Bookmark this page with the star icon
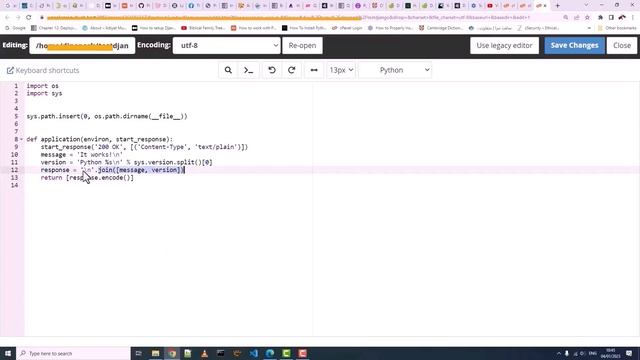 point(587,18)
